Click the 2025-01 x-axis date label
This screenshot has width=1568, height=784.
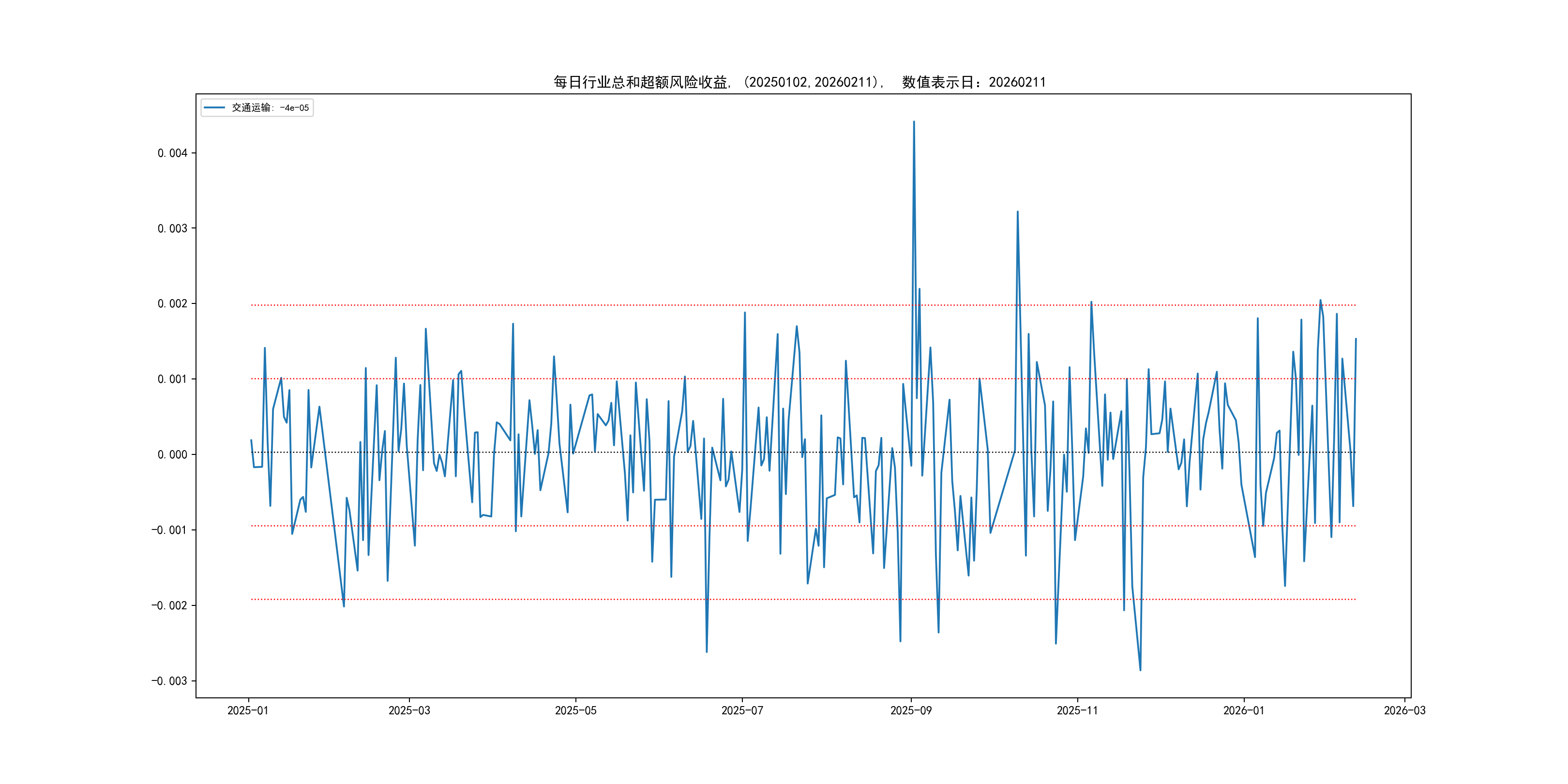click(x=248, y=710)
